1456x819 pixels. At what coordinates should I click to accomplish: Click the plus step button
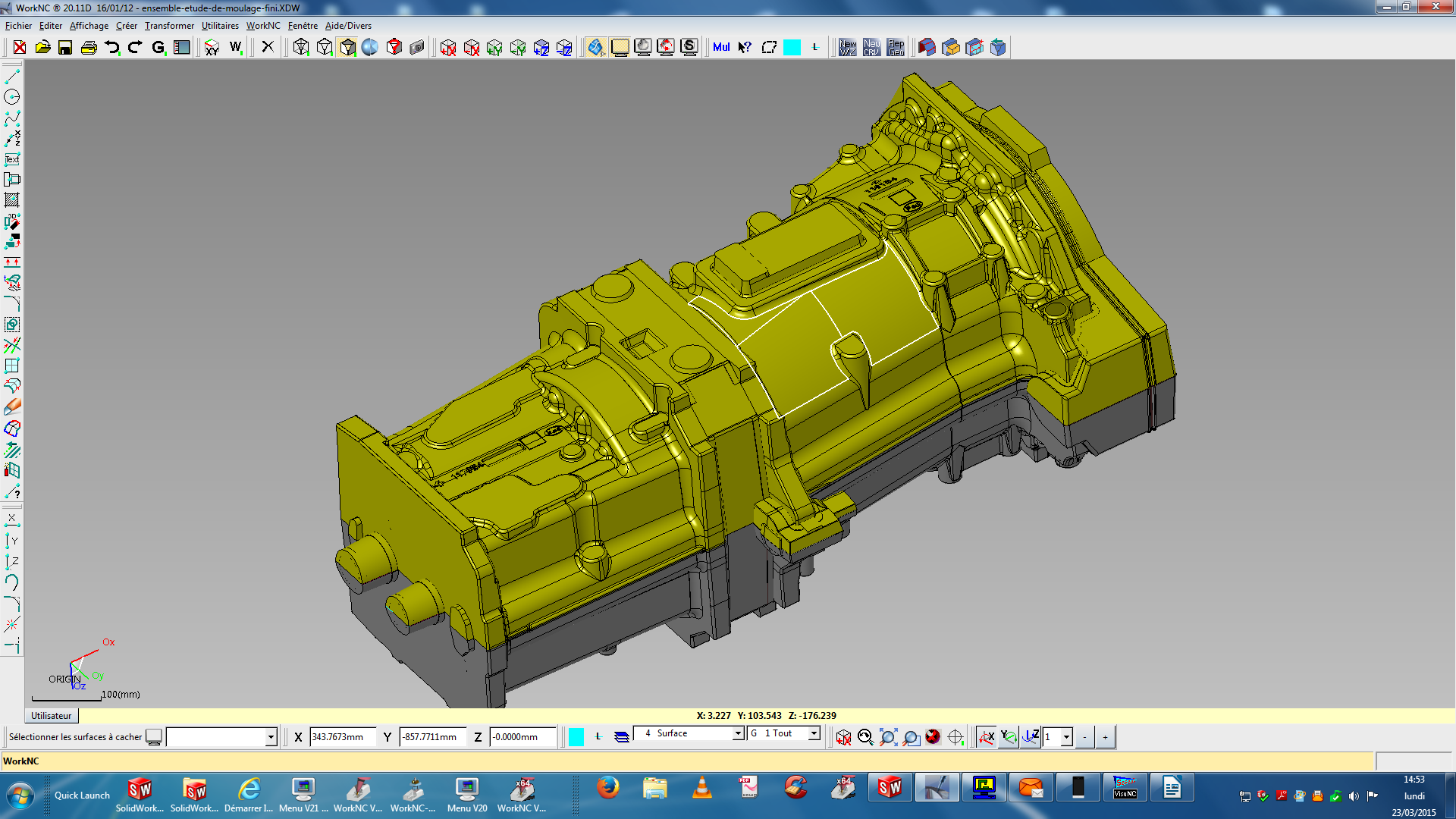1105,737
